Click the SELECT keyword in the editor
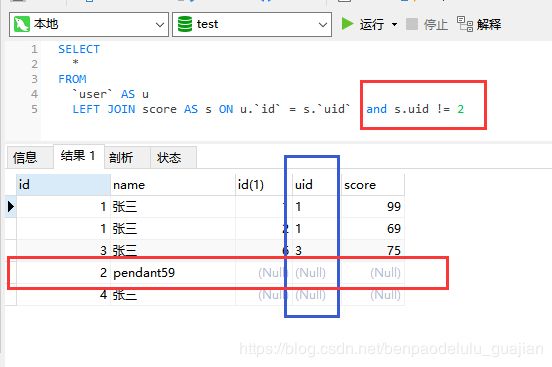Viewport: 552px width, 367px height. click(x=79, y=49)
